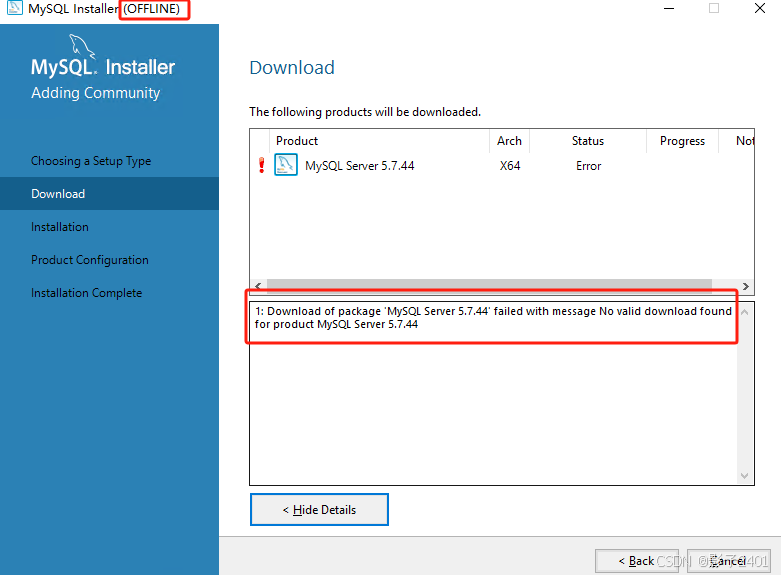This screenshot has height=575, width=781.
Task: Click the download failed log message
Action: pyautogui.click(x=493, y=317)
